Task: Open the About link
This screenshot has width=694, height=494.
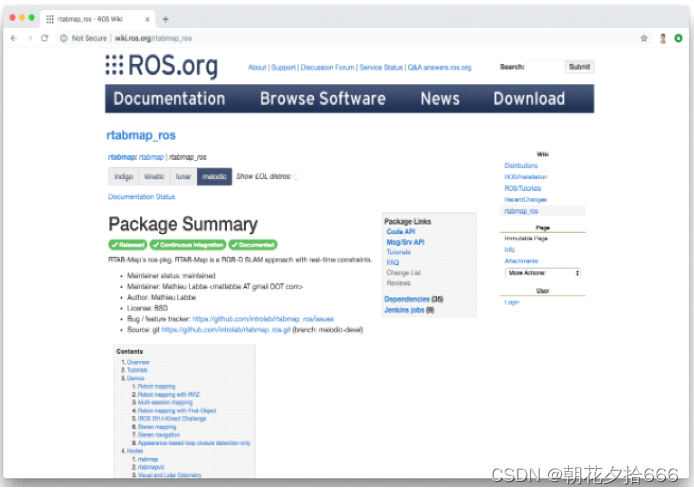Action: coord(257,67)
